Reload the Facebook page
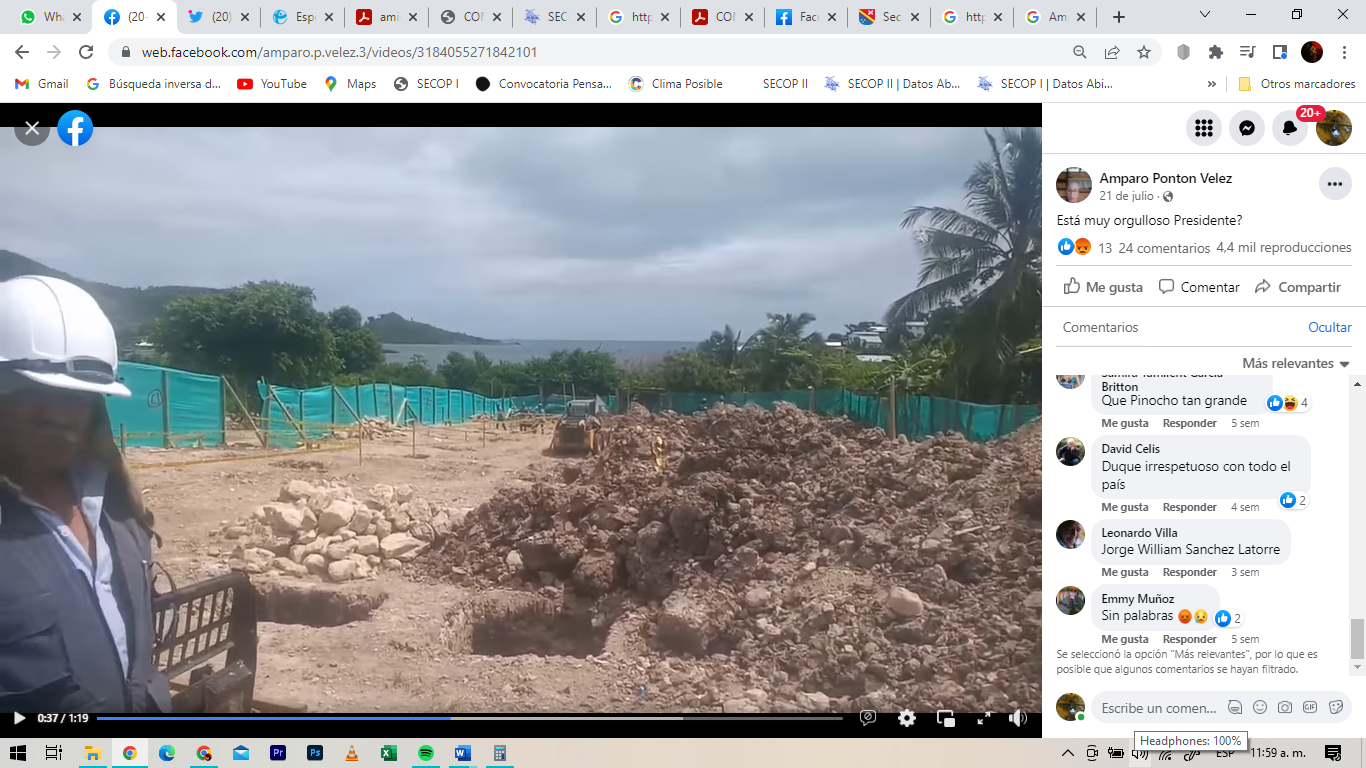The image size is (1366, 768). [86, 52]
